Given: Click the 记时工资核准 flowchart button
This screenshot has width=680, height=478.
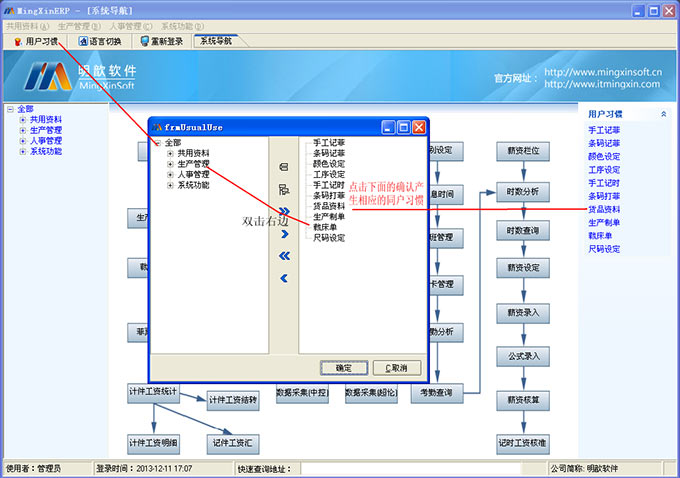Looking at the screenshot, I should pyautogui.click(x=523, y=444).
